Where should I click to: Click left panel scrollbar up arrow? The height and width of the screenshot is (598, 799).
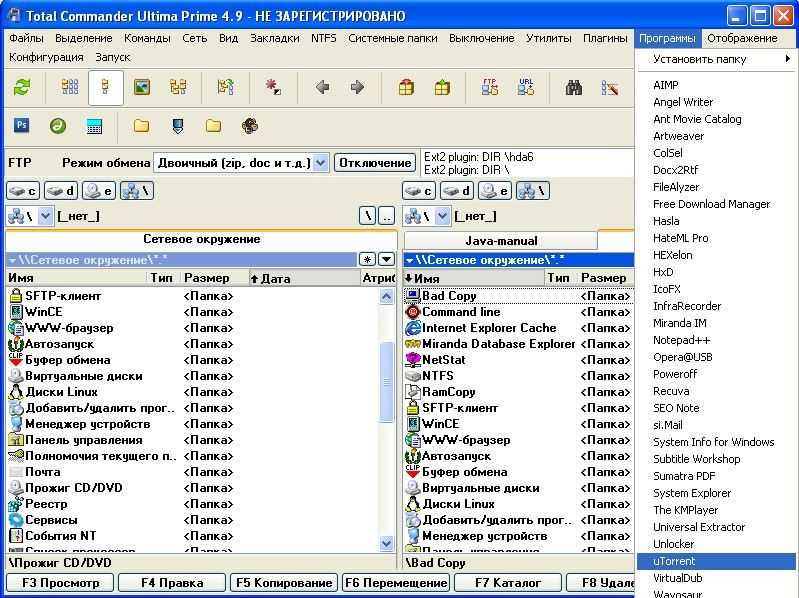387,296
